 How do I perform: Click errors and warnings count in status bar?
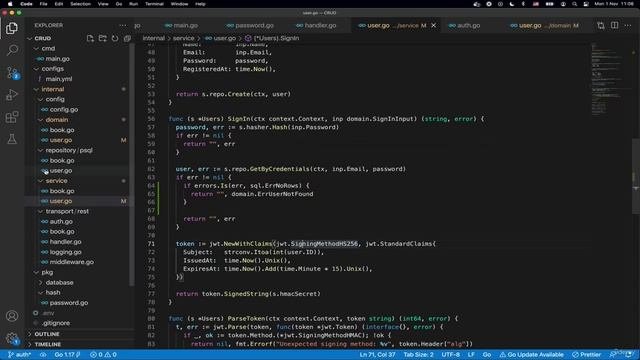[x=103, y=355]
